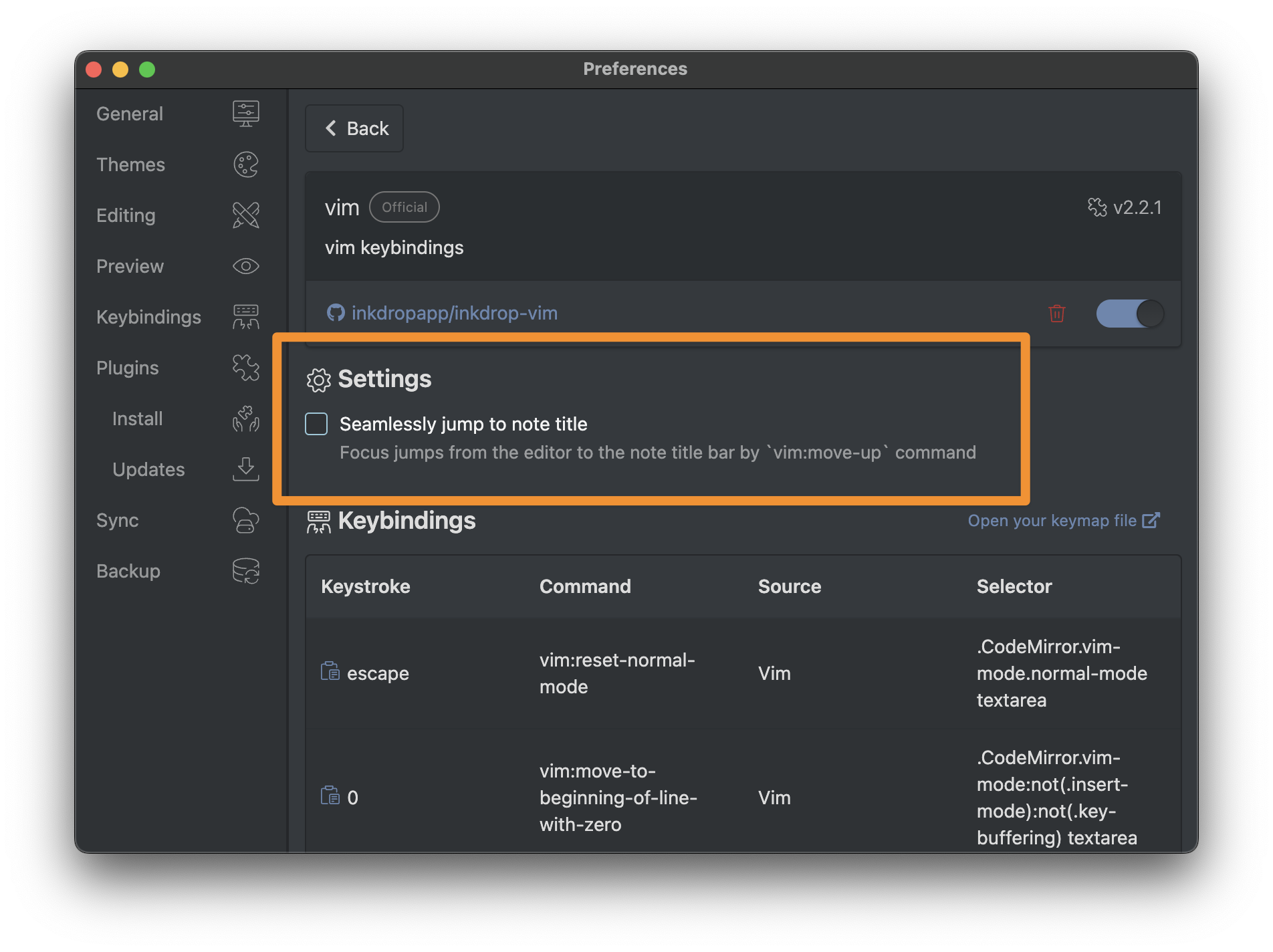The image size is (1273, 952).
Task: Click the red trash uninstall icon
Action: click(x=1057, y=313)
